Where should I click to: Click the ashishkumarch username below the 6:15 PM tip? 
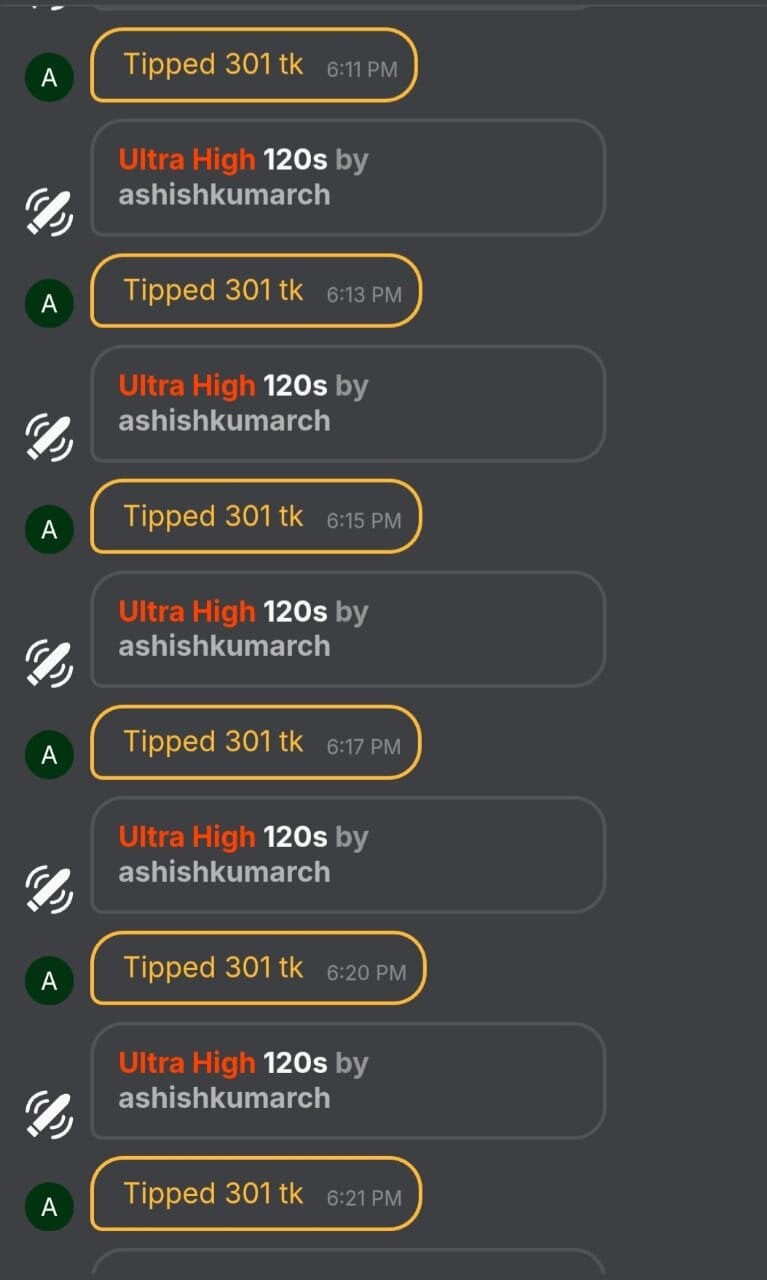click(x=224, y=646)
